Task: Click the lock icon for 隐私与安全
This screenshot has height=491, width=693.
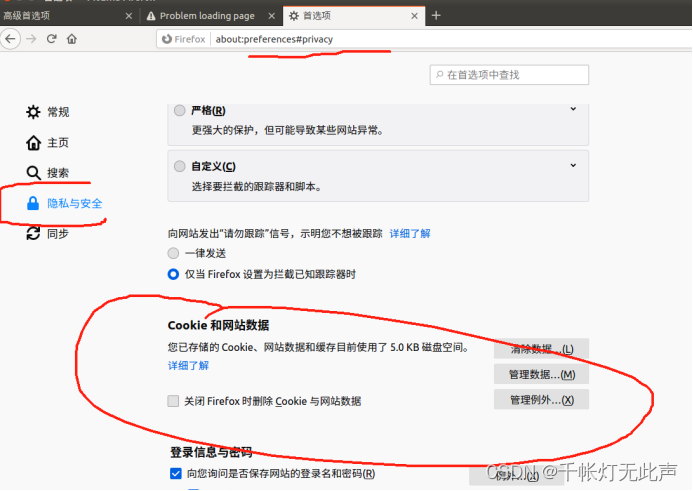Action: (33, 203)
